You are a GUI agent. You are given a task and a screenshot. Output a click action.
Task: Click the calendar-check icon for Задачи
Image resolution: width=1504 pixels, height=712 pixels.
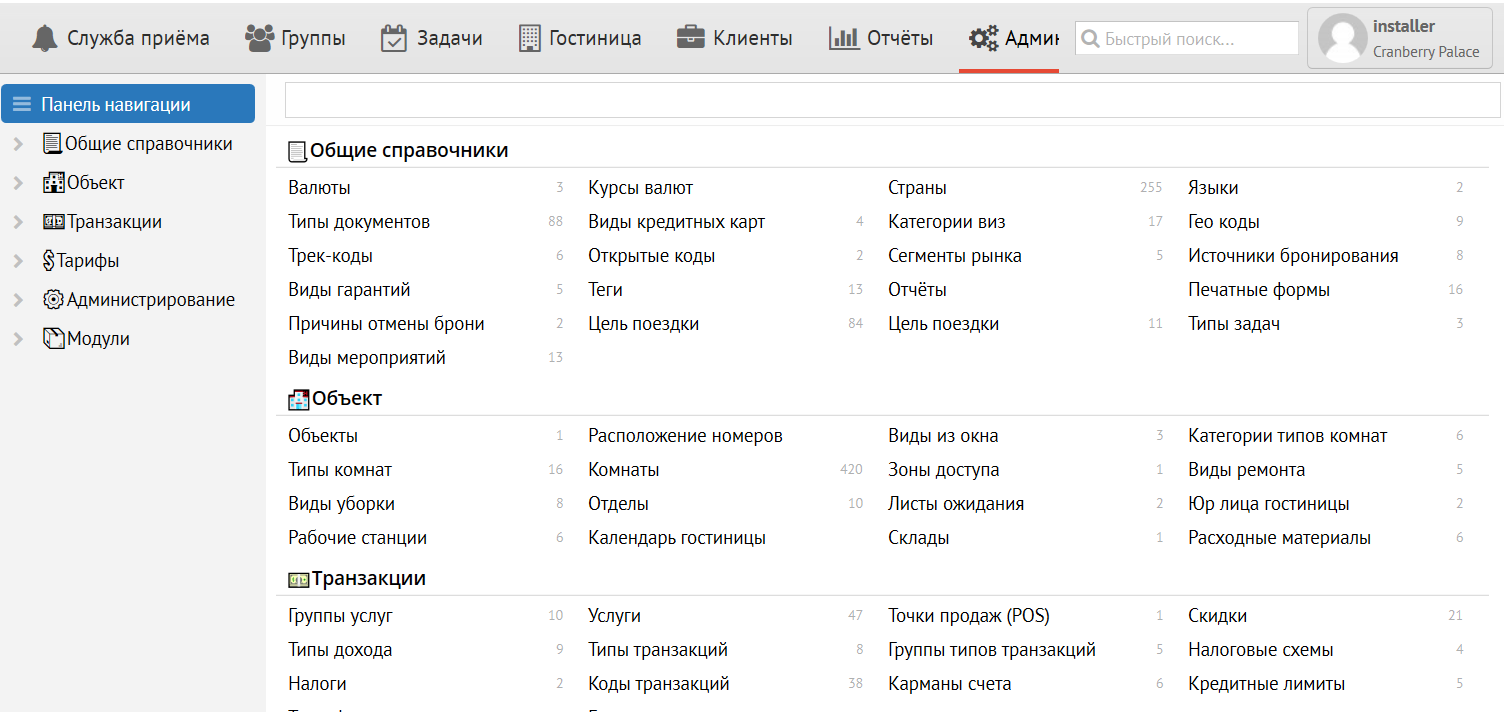(394, 38)
